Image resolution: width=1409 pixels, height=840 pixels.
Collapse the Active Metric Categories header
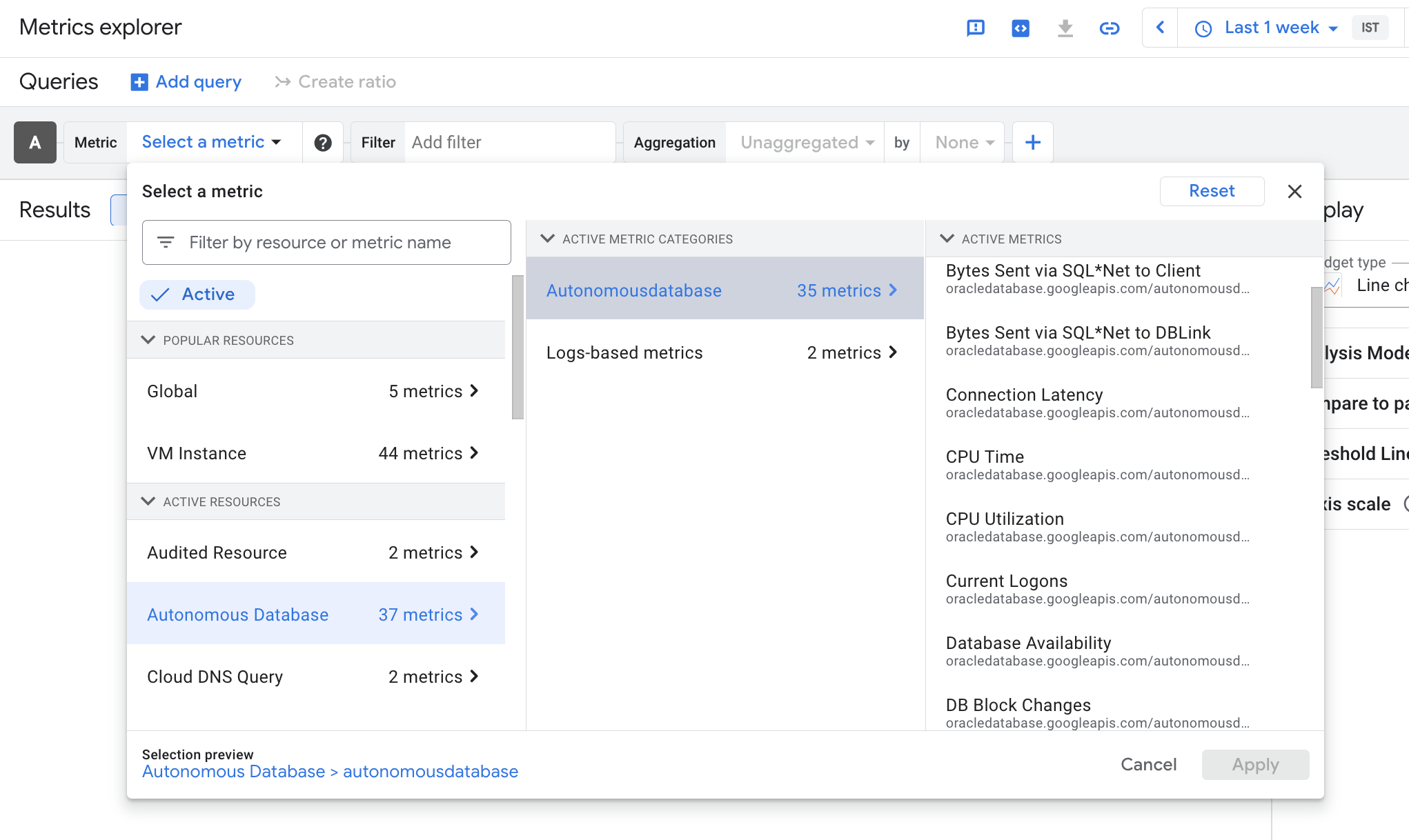[x=548, y=239]
